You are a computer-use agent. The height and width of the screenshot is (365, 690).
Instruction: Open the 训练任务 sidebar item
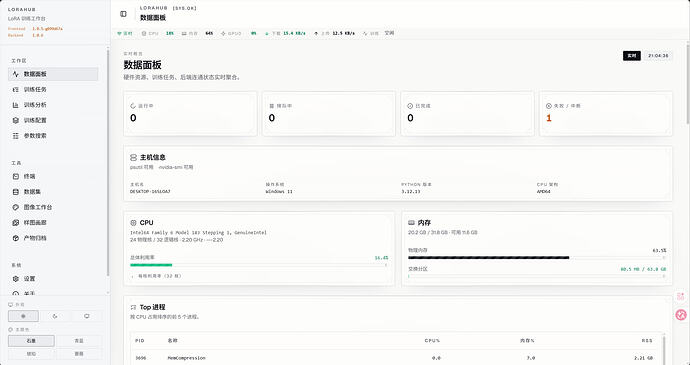click(53, 89)
